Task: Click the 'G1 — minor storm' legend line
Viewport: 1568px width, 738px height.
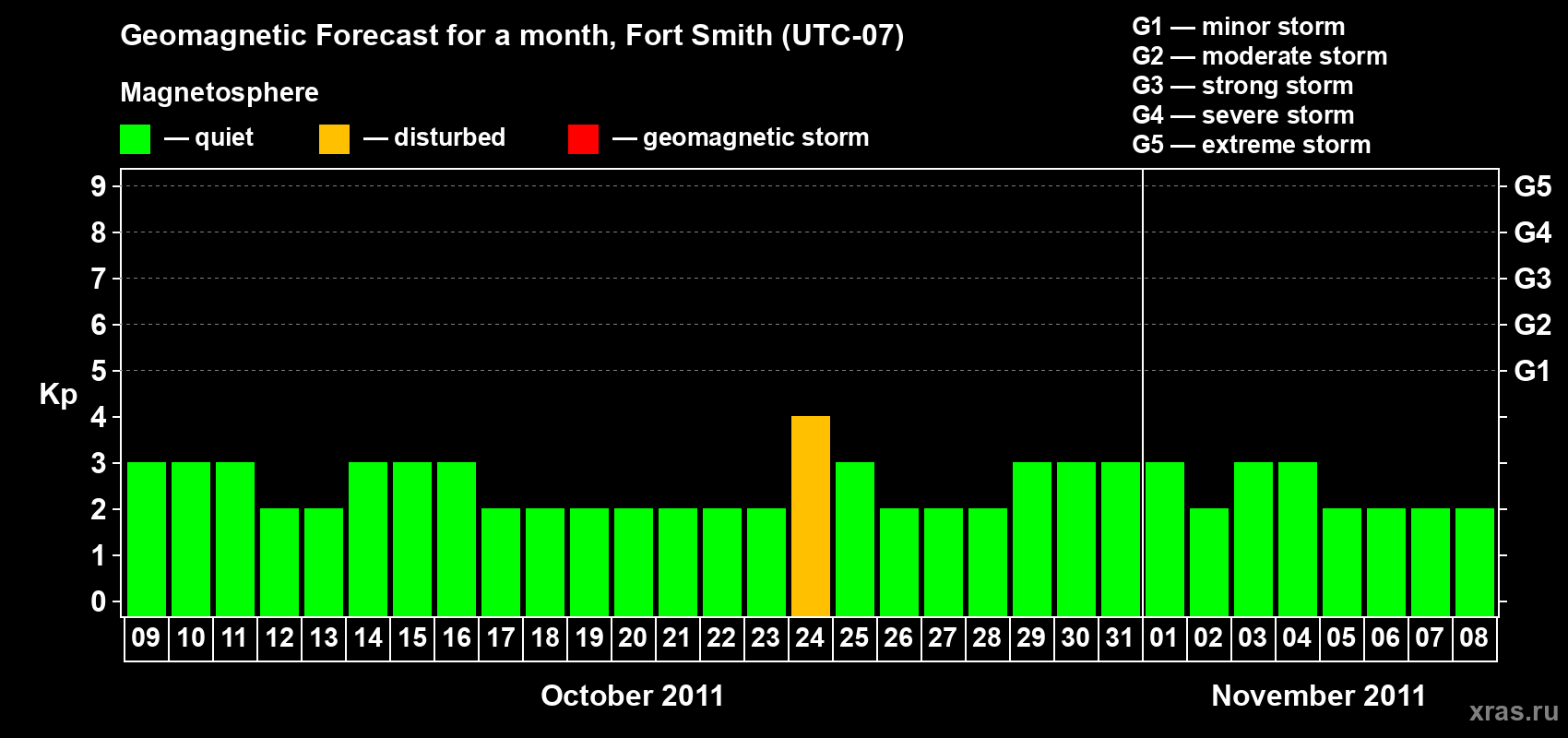Action: 1239,27
